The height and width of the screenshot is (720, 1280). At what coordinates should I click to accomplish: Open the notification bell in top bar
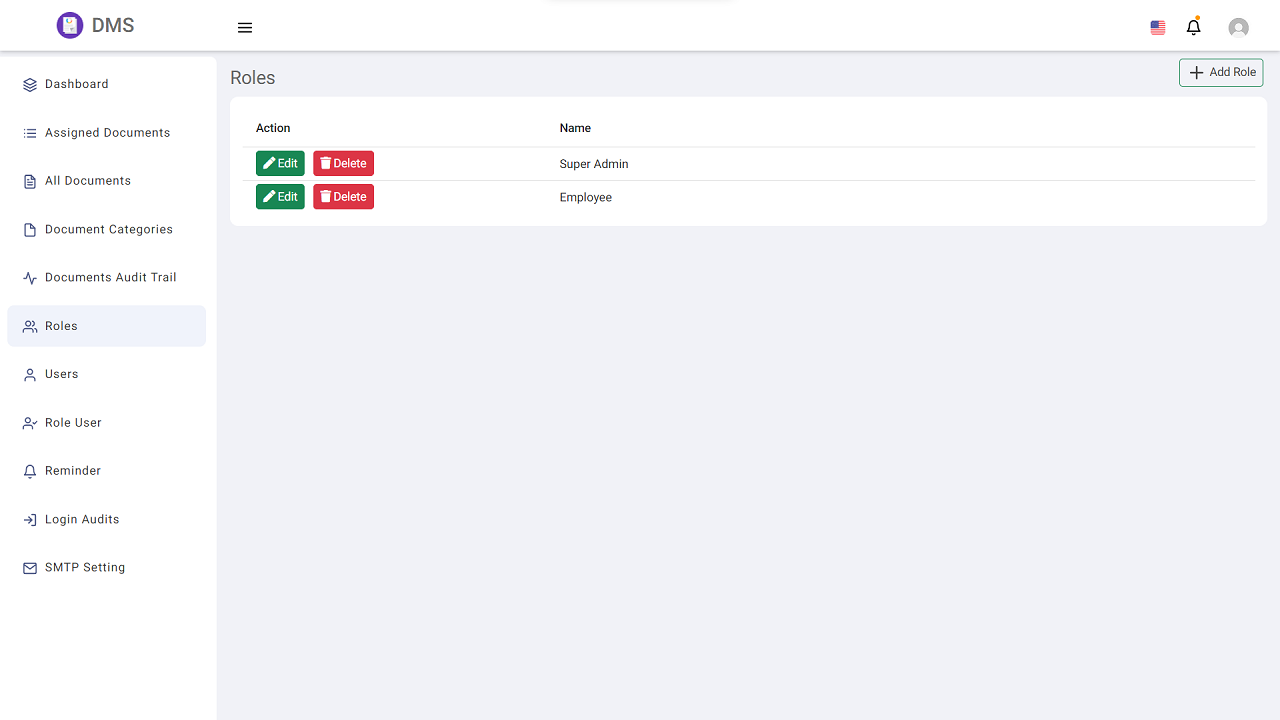pos(1193,27)
